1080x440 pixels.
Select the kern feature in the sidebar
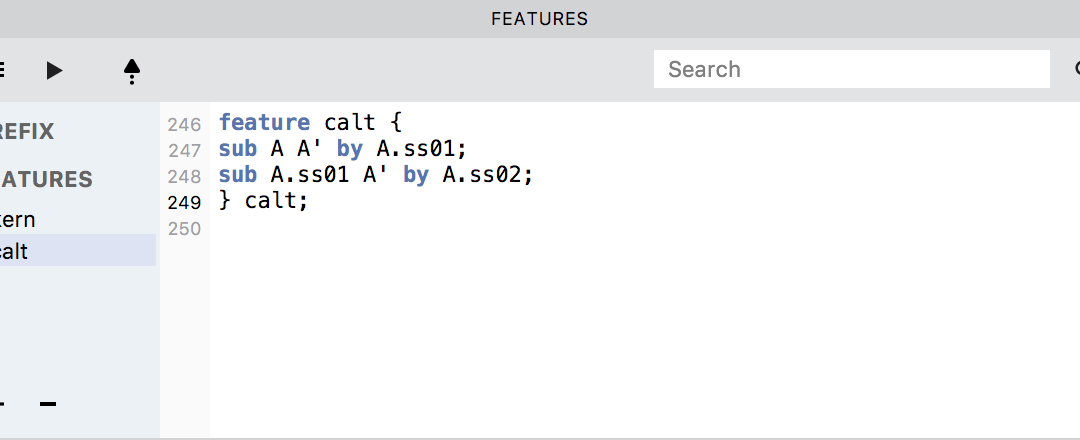click(x=18, y=220)
